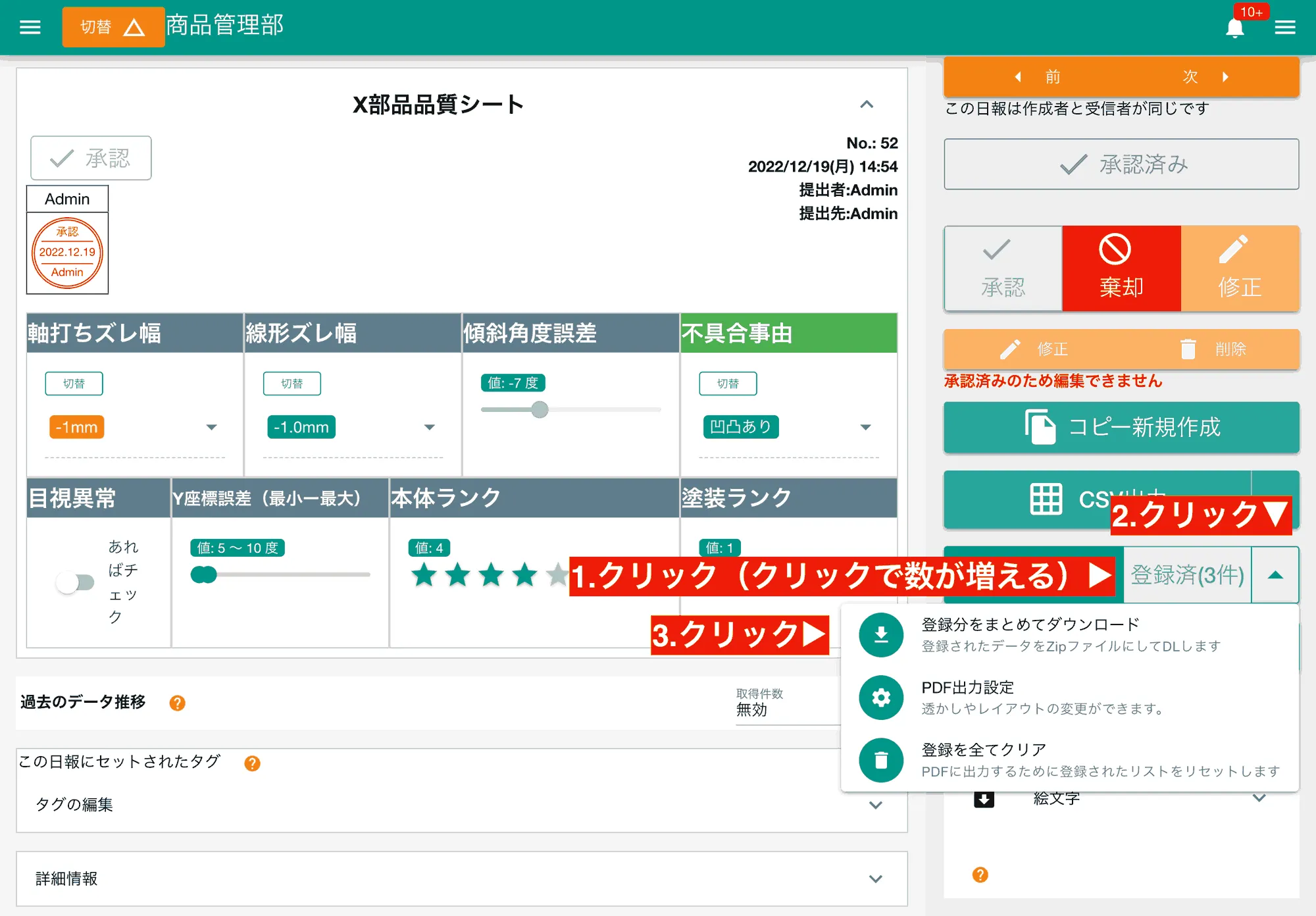Viewport: 1316px width, 916px height.
Task: Open the top-right hamburger menu icon
Action: click(x=1286, y=27)
